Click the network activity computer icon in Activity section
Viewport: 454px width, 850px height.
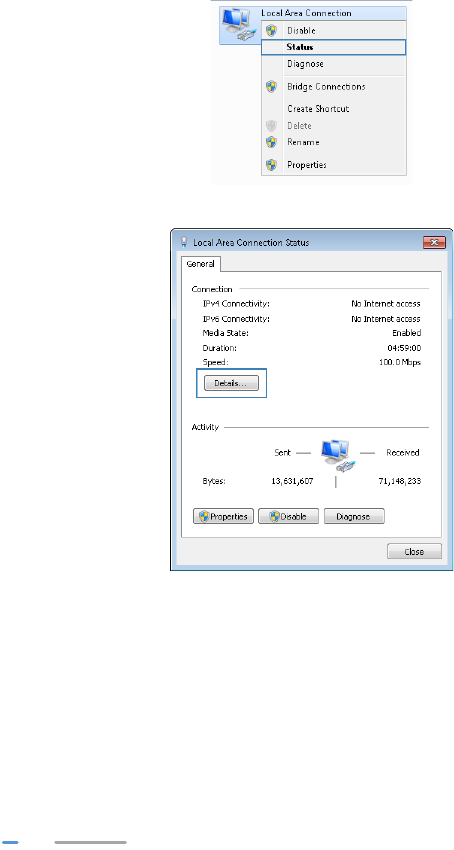point(338,455)
